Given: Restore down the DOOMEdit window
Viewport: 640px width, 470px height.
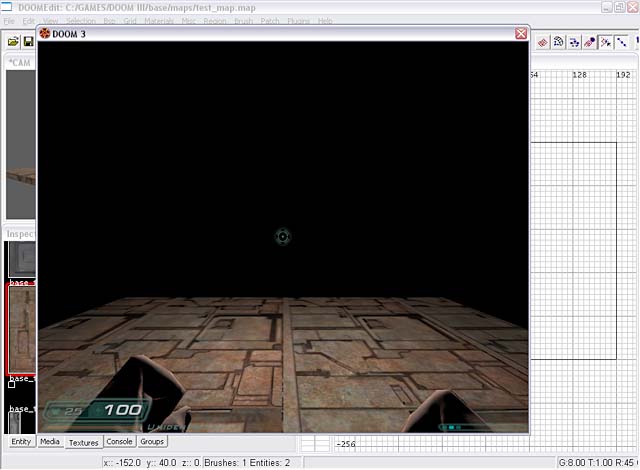Looking at the screenshot, I should click(x=620, y=7).
